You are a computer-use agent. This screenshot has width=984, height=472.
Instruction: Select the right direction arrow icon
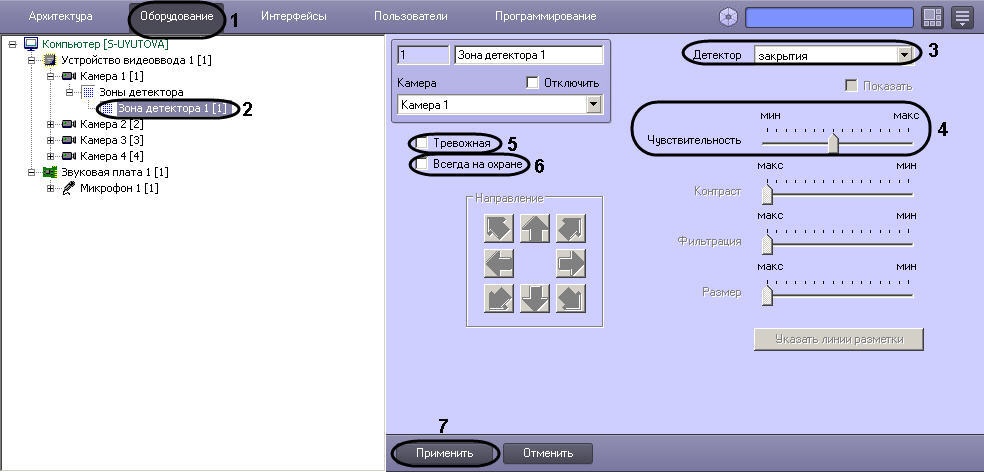[570, 264]
